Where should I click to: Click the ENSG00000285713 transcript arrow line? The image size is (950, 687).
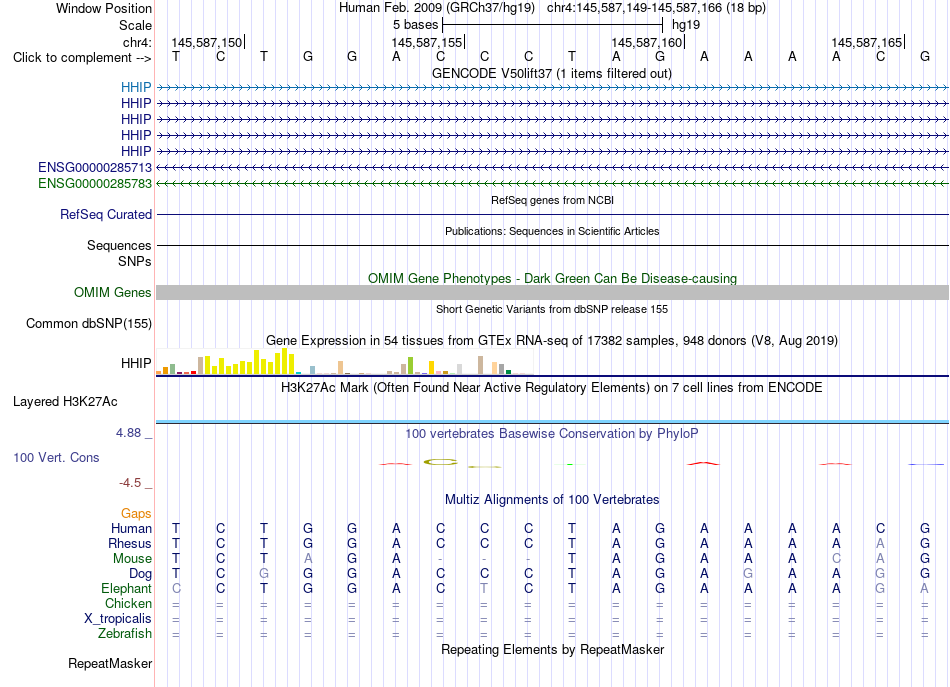(x=552, y=167)
